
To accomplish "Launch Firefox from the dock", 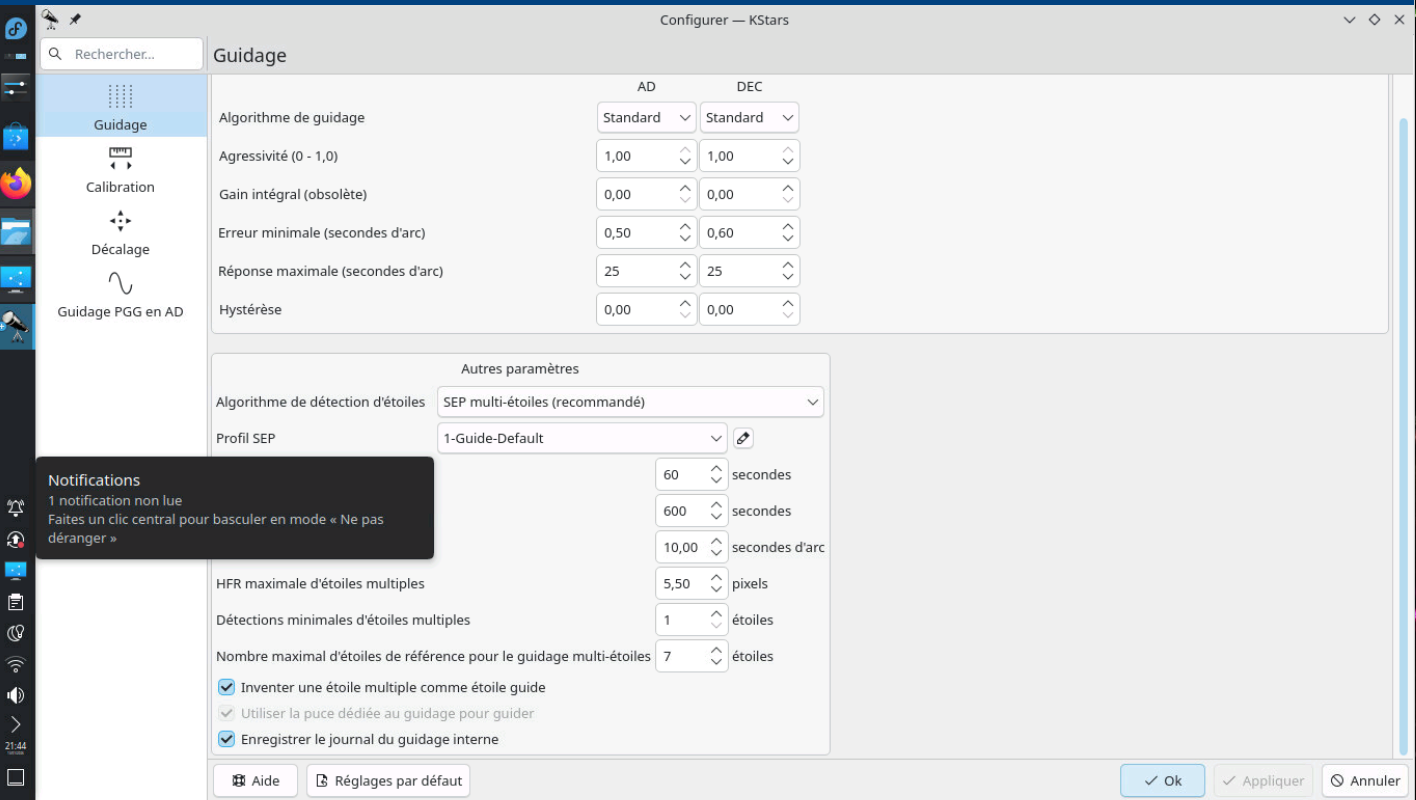I will click(16, 184).
